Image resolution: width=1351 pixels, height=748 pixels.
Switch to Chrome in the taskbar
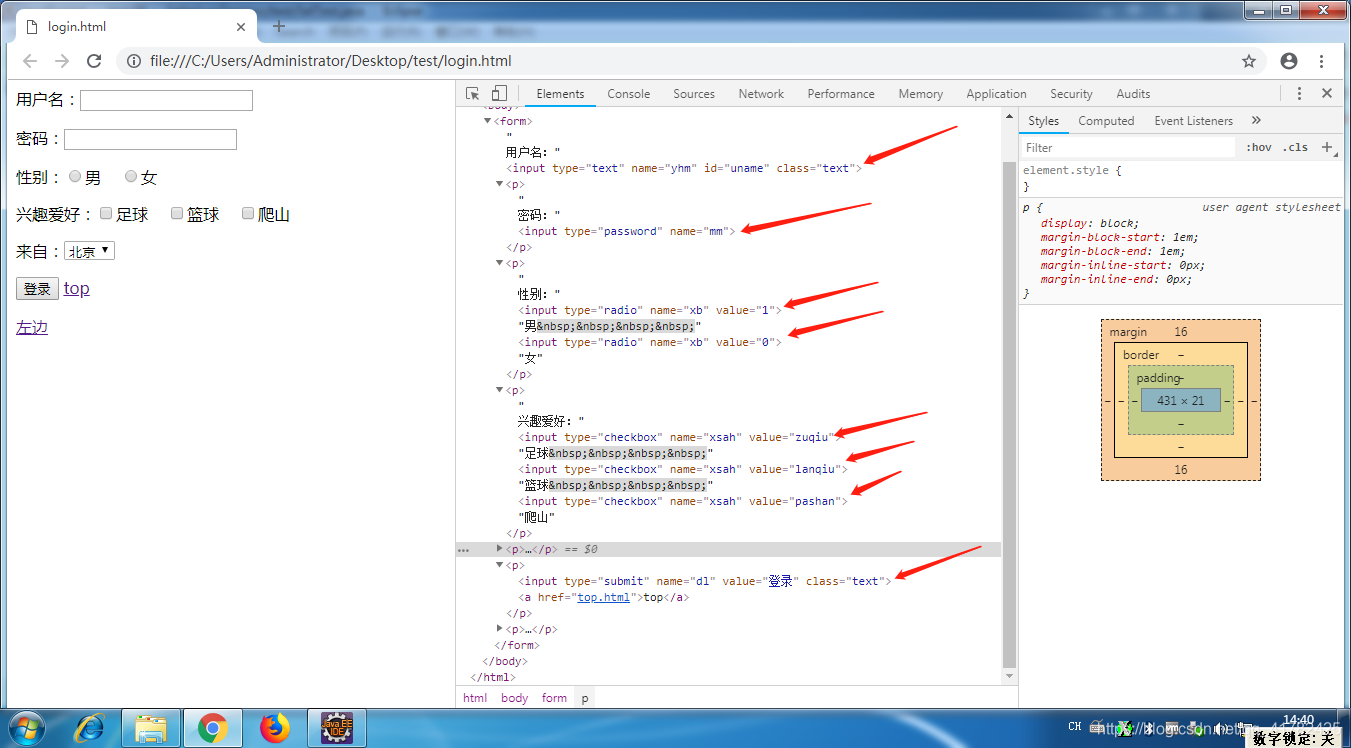point(212,728)
